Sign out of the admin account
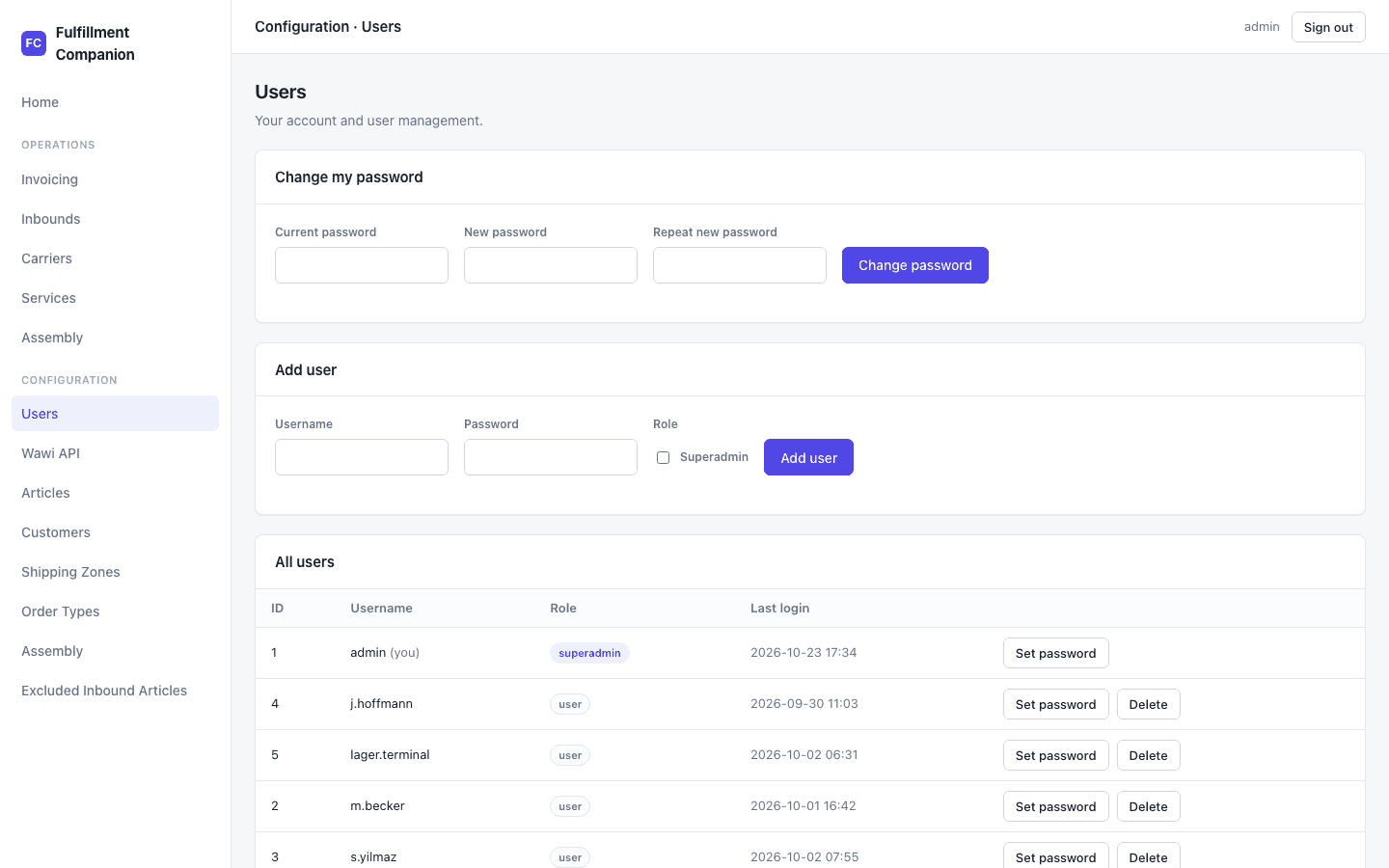The image size is (1389, 868). (x=1328, y=27)
